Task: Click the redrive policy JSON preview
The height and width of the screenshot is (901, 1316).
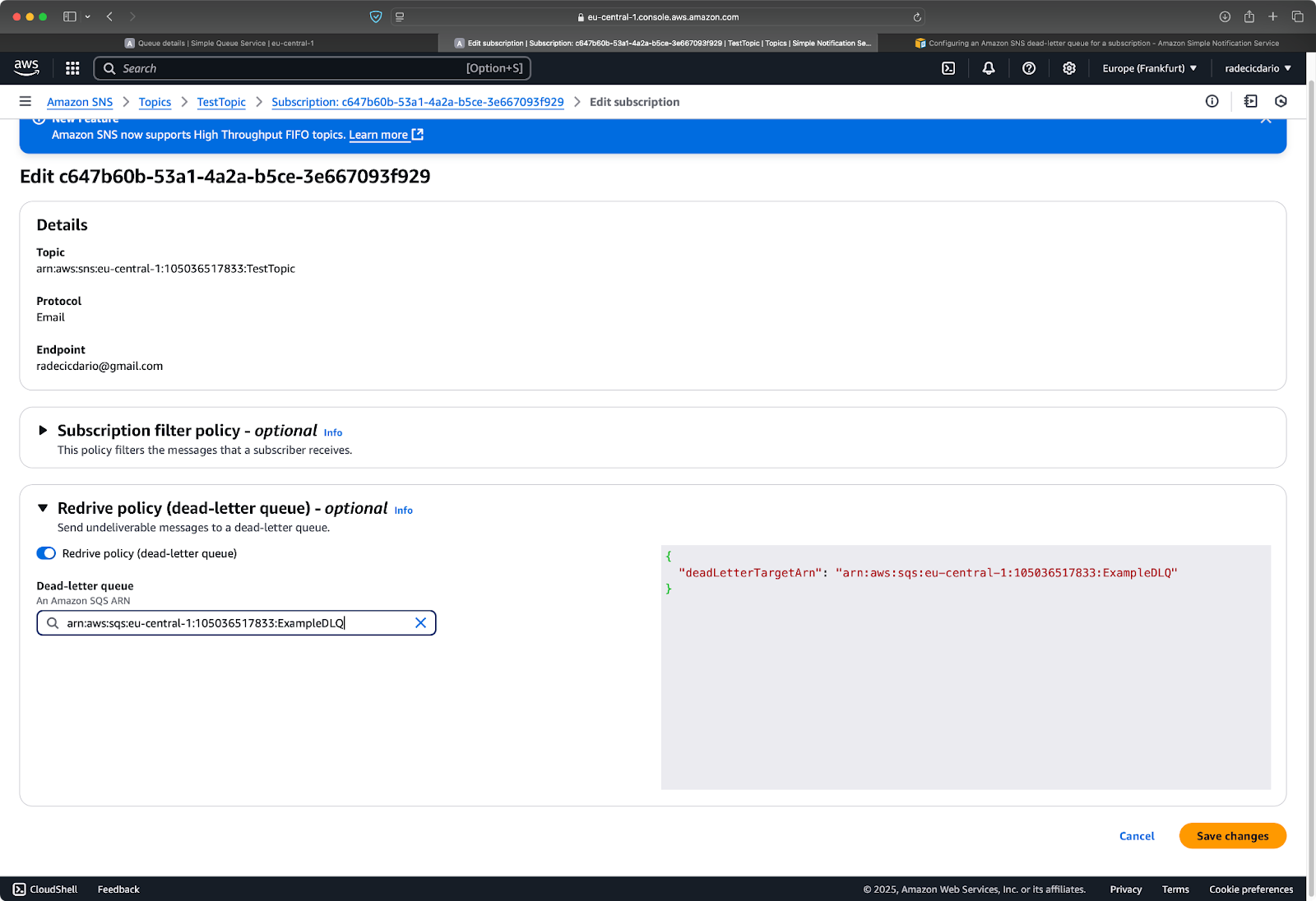Action: [x=966, y=667]
